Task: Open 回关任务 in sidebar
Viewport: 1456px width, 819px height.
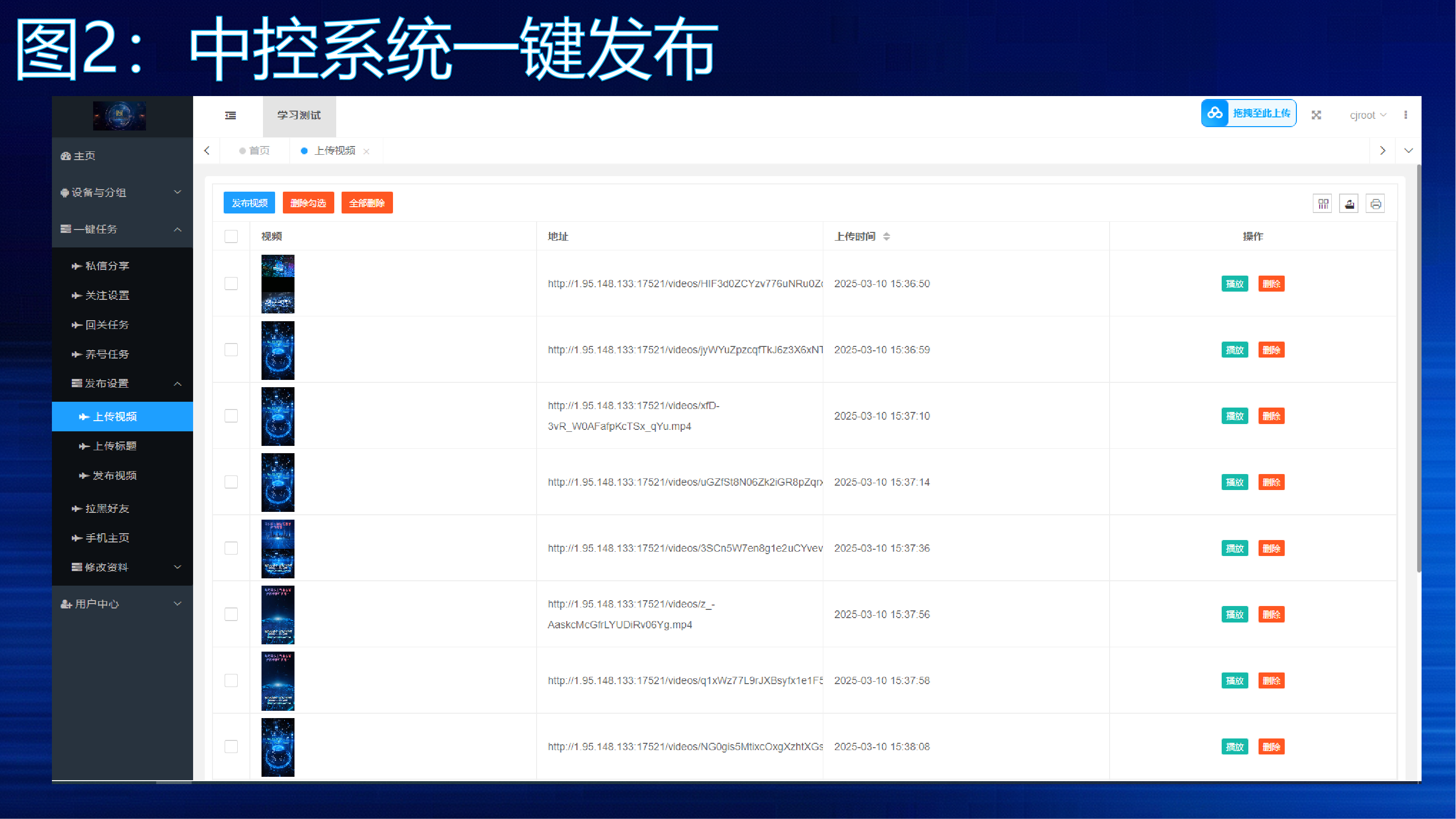Action: tap(123, 325)
